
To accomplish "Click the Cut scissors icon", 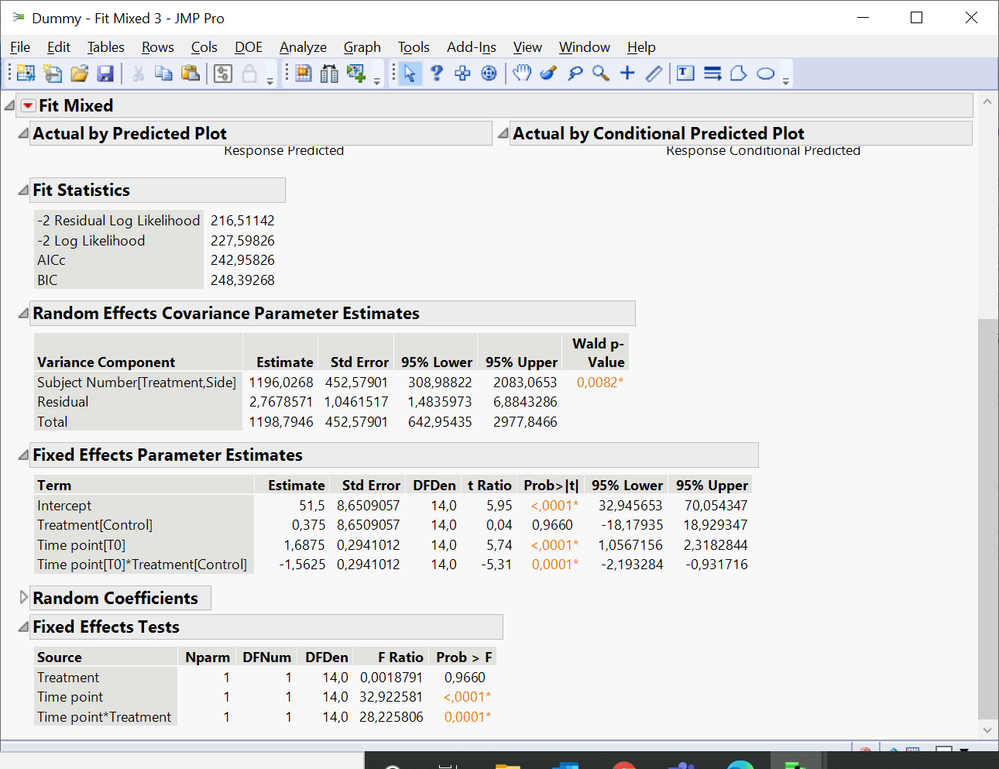I will tap(138, 73).
